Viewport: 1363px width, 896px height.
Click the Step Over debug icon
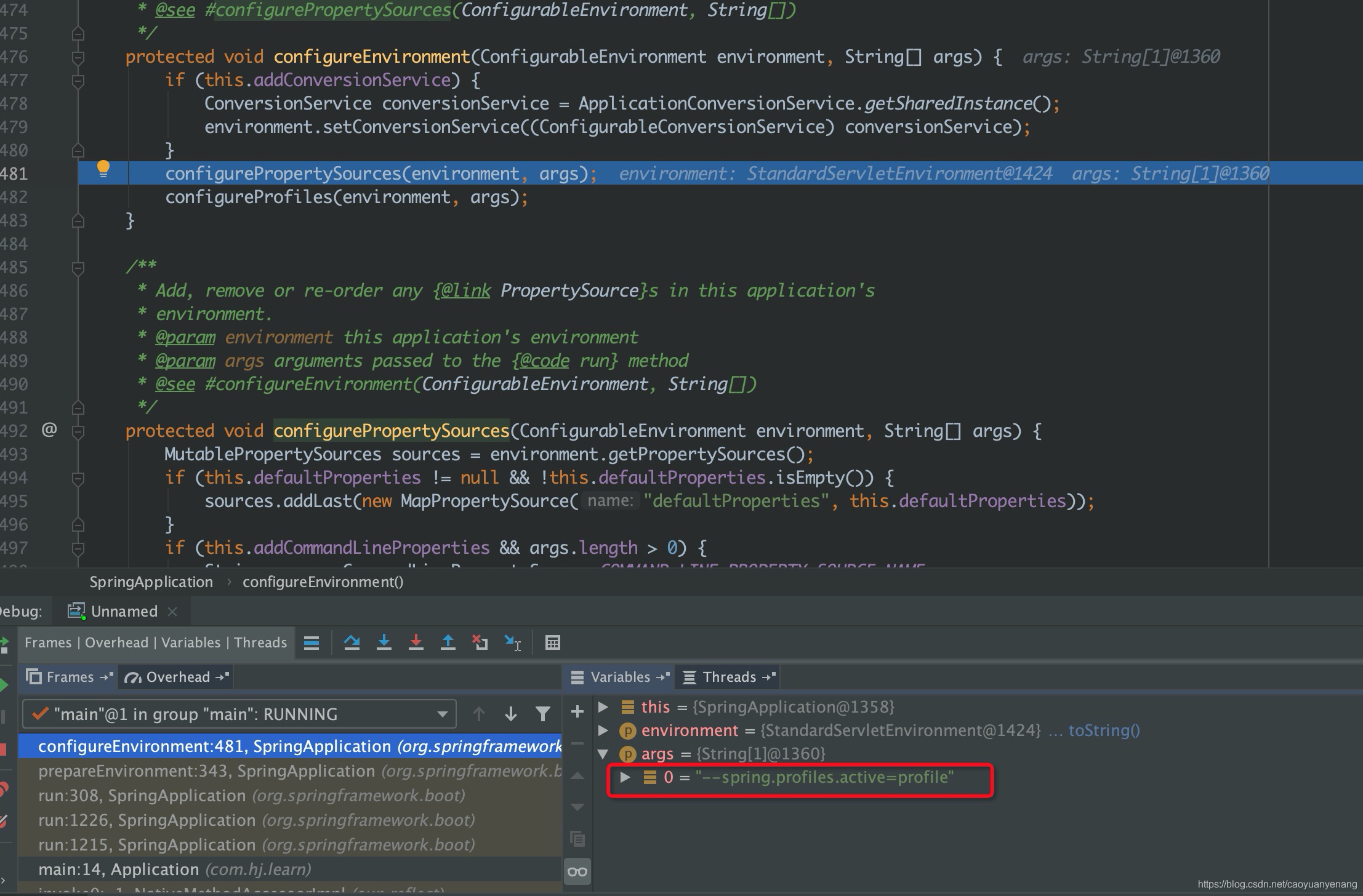click(x=352, y=642)
